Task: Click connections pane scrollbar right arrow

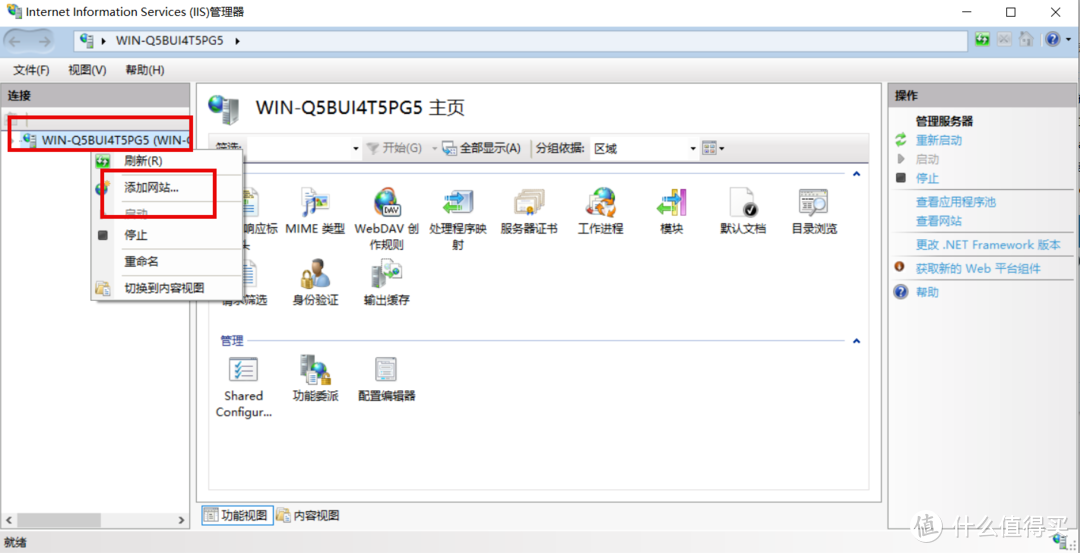Action: (182, 520)
